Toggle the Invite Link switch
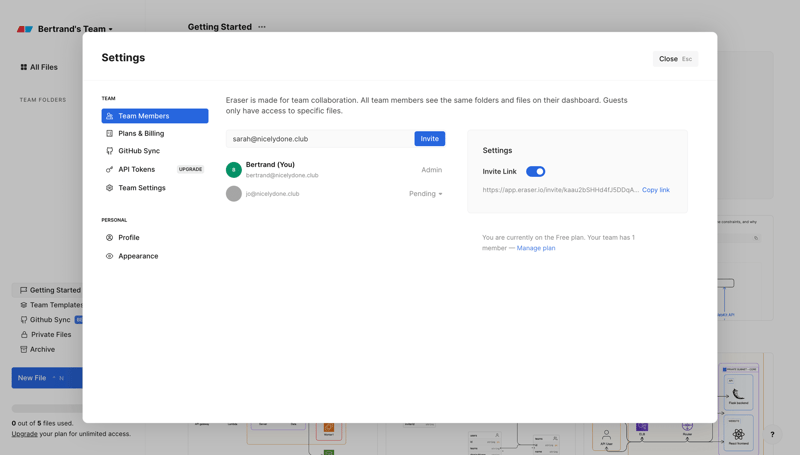This screenshot has width=800, height=455. (x=536, y=171)
